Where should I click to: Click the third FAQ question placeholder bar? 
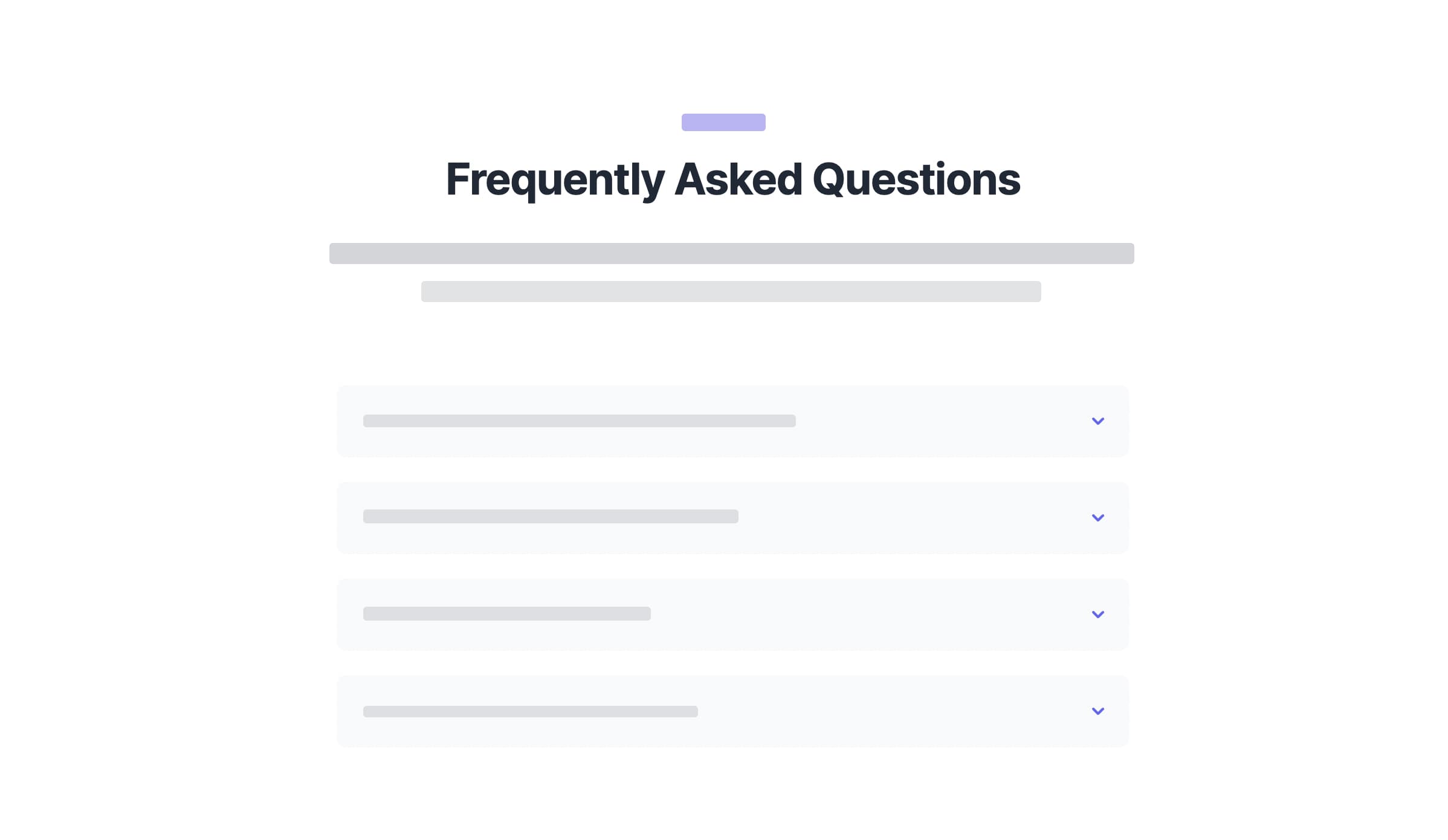coord(506,614)
